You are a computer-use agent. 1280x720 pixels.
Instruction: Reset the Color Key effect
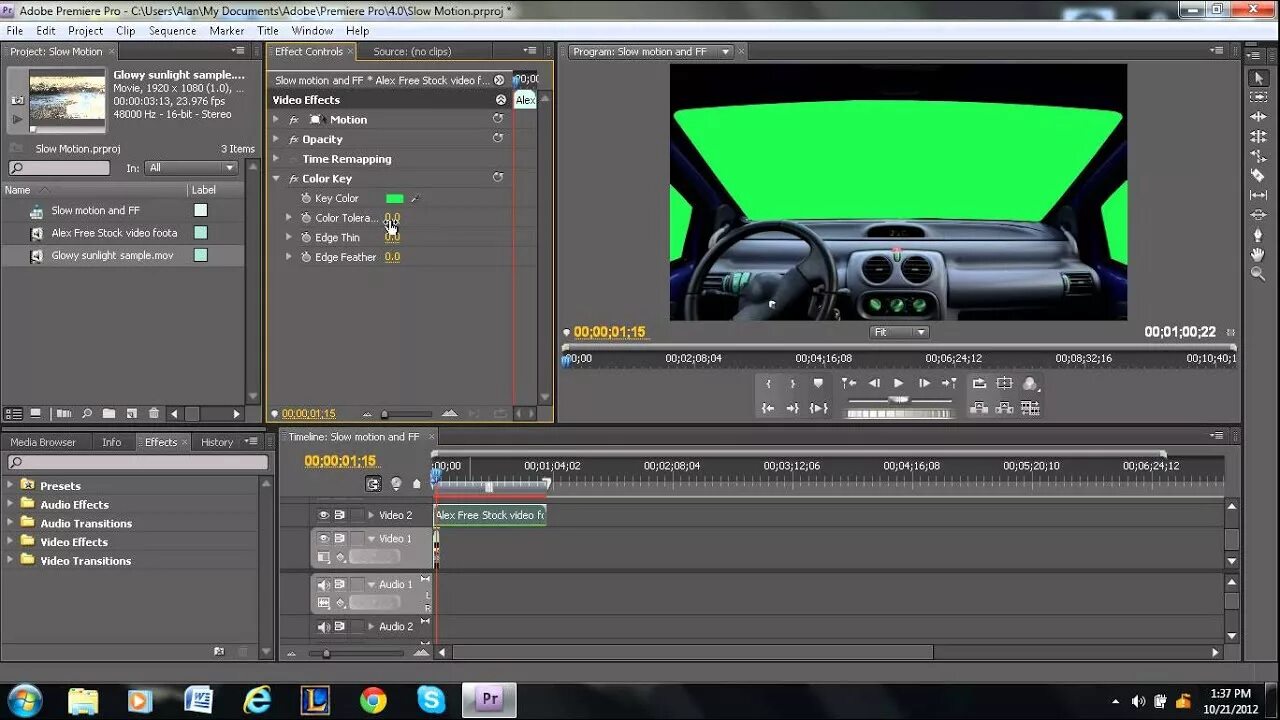click(x=498, y=178)
